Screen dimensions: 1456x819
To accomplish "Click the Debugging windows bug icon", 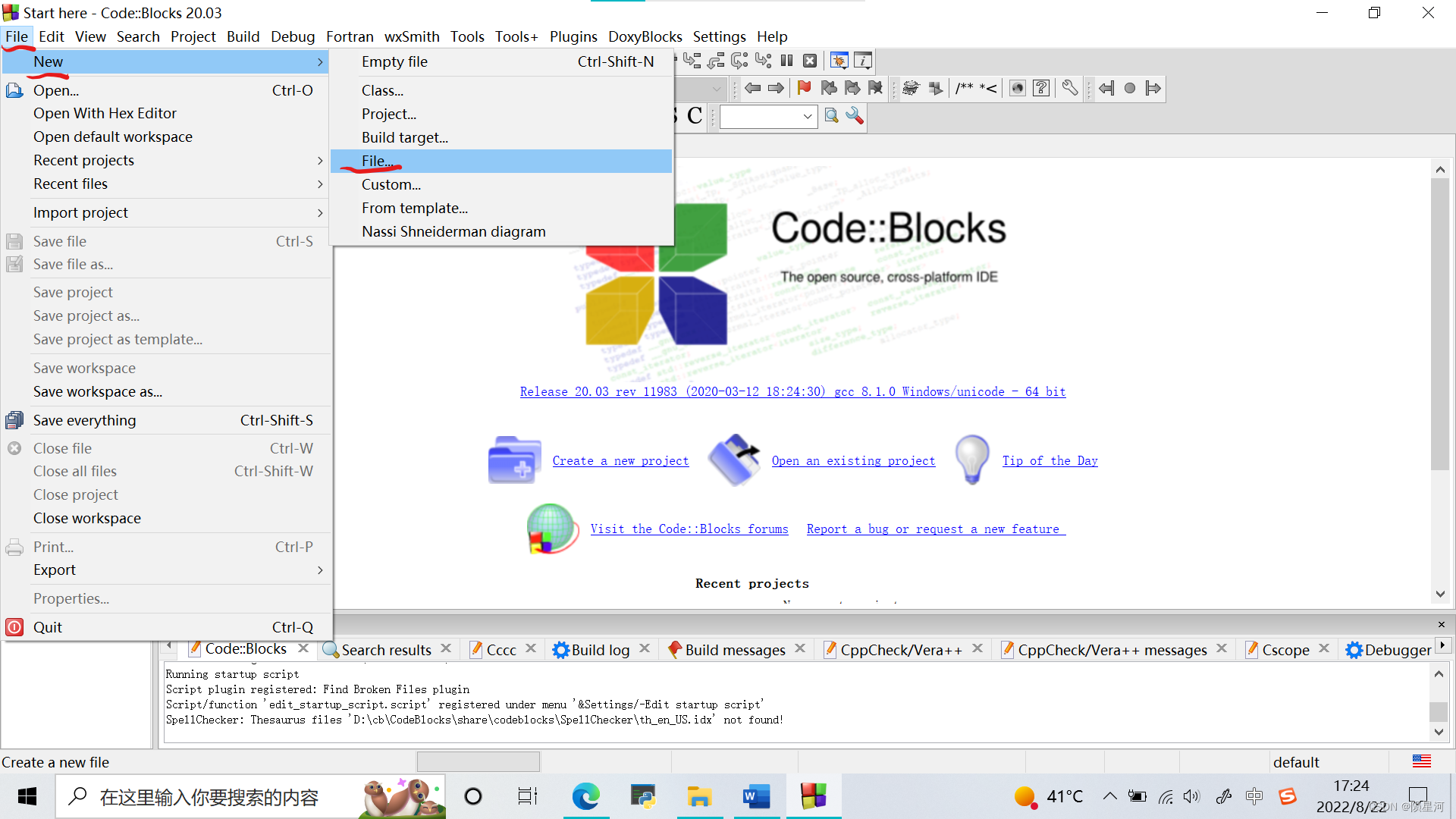I will coord(839,61).
